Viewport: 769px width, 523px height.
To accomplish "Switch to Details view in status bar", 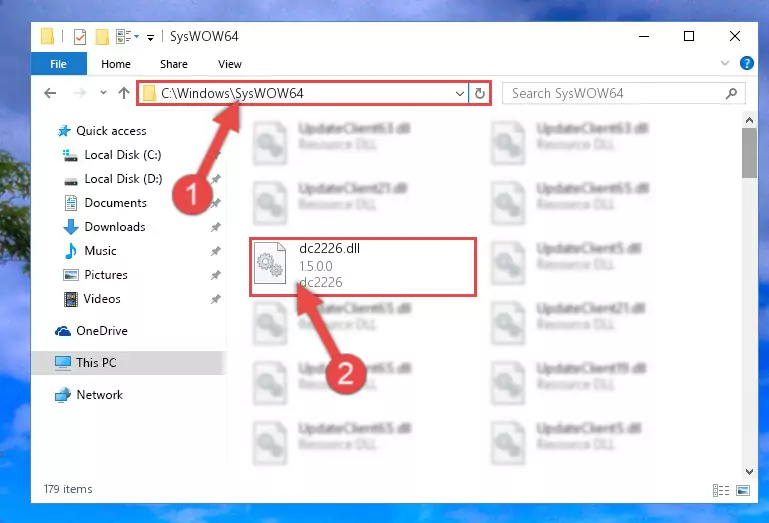I will click(720, 490).
